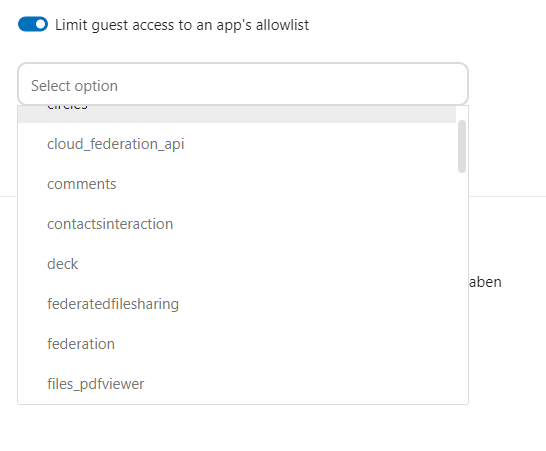
Task: Select files_pdfviewer option
Action: 237,384
